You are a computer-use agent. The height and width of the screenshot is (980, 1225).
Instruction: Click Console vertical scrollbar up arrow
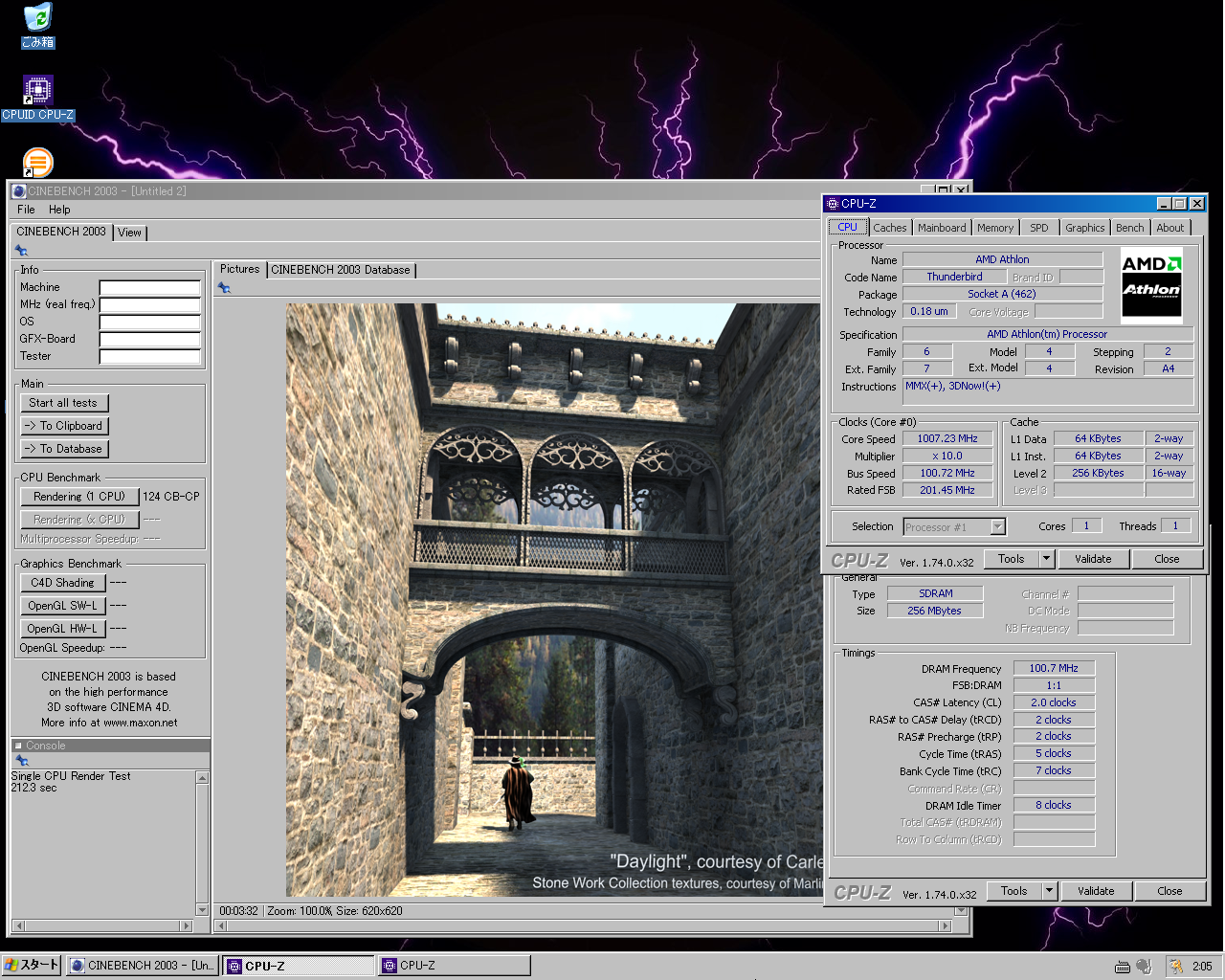pos(202,777)
